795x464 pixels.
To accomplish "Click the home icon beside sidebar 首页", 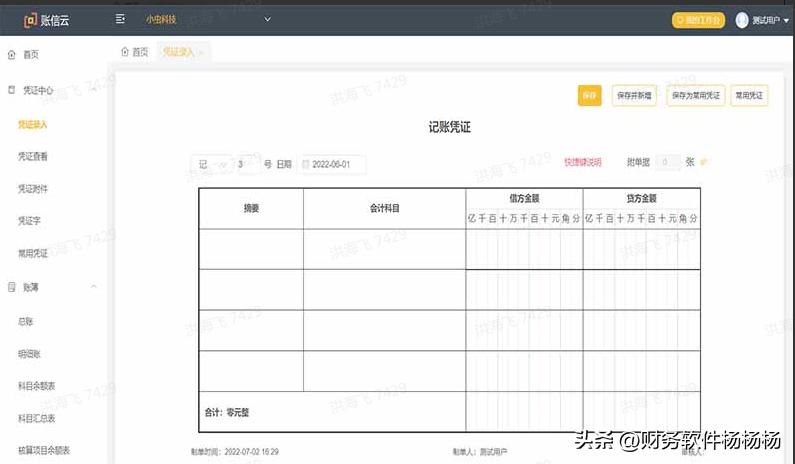I will [11, 55].
